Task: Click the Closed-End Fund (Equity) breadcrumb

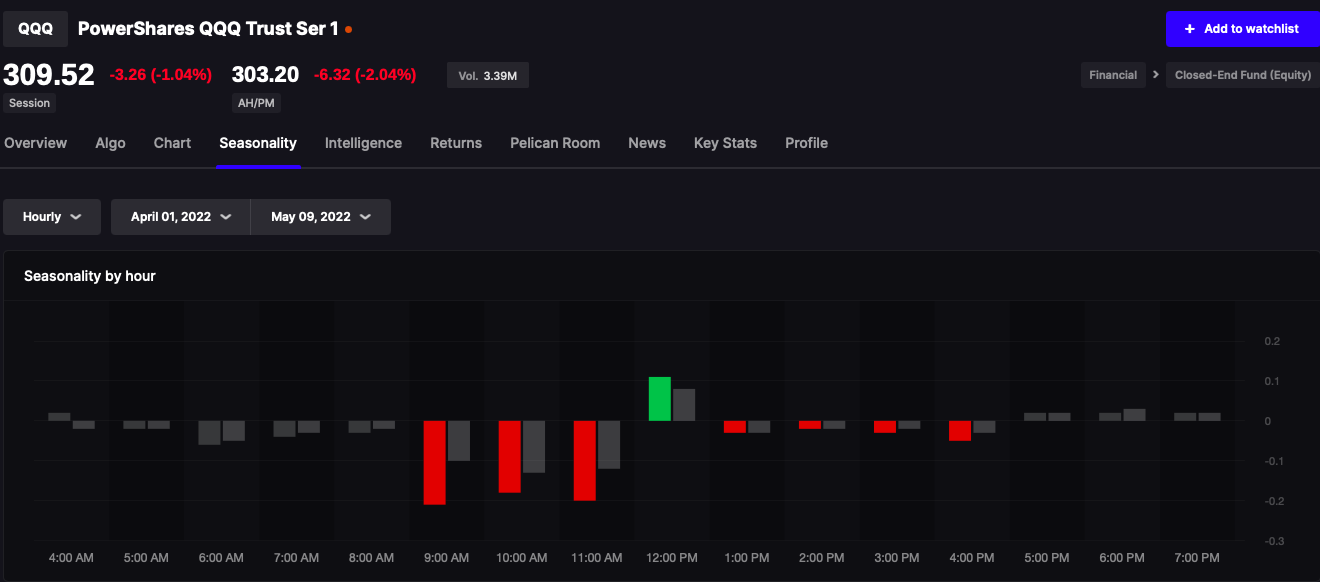Action: point(1242,75)
